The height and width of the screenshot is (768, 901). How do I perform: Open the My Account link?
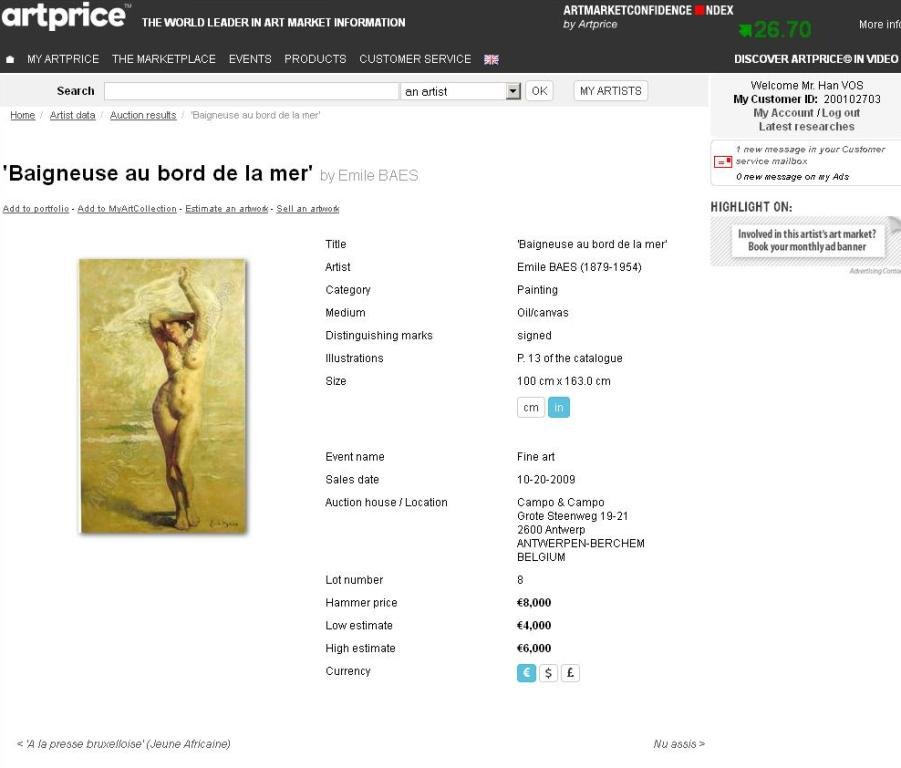pos(783,113)
